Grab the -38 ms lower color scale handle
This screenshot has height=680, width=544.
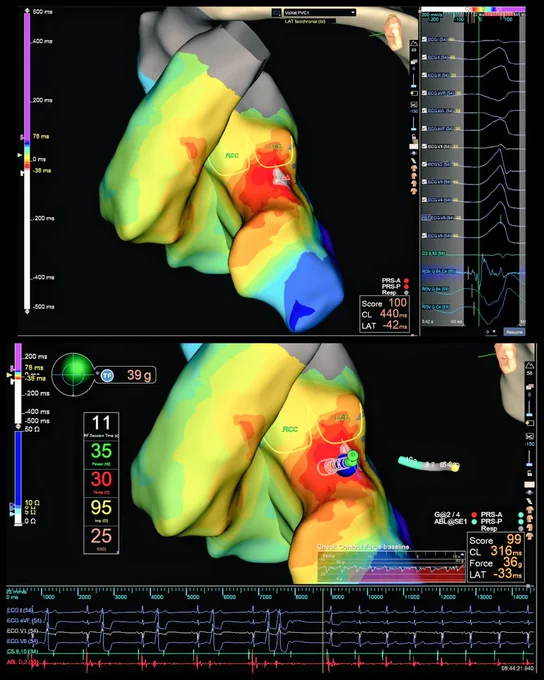pyautogui.click(x=22, y=173)
